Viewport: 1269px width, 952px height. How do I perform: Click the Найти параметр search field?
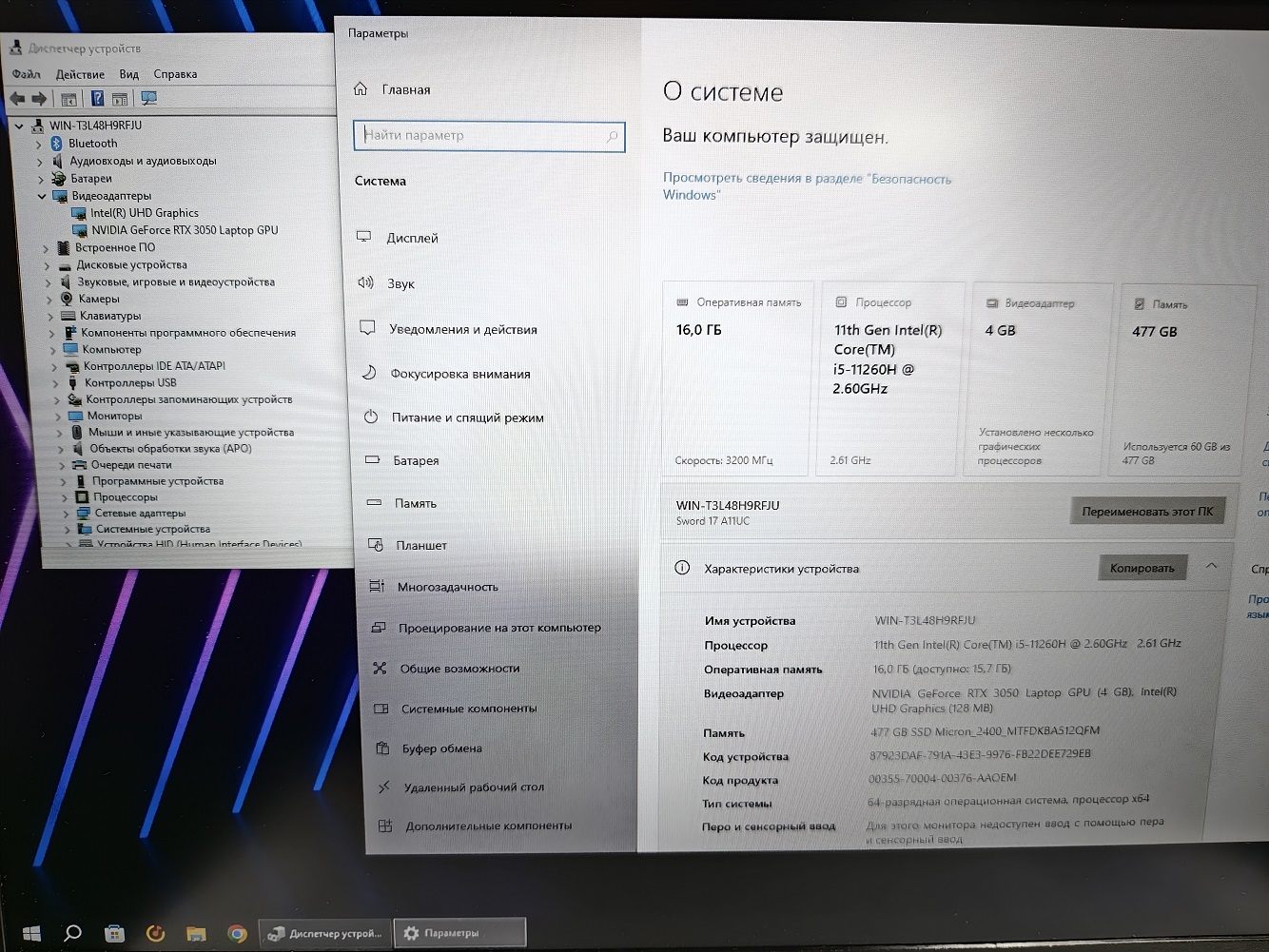pyautogui.click(x=489, y=136)
